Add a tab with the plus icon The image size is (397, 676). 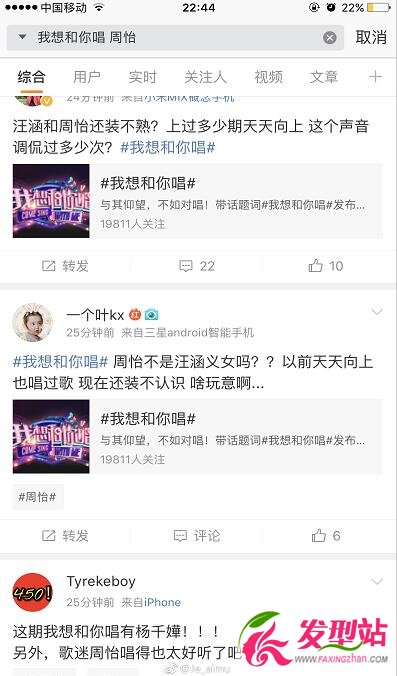(x=375, y=77)
